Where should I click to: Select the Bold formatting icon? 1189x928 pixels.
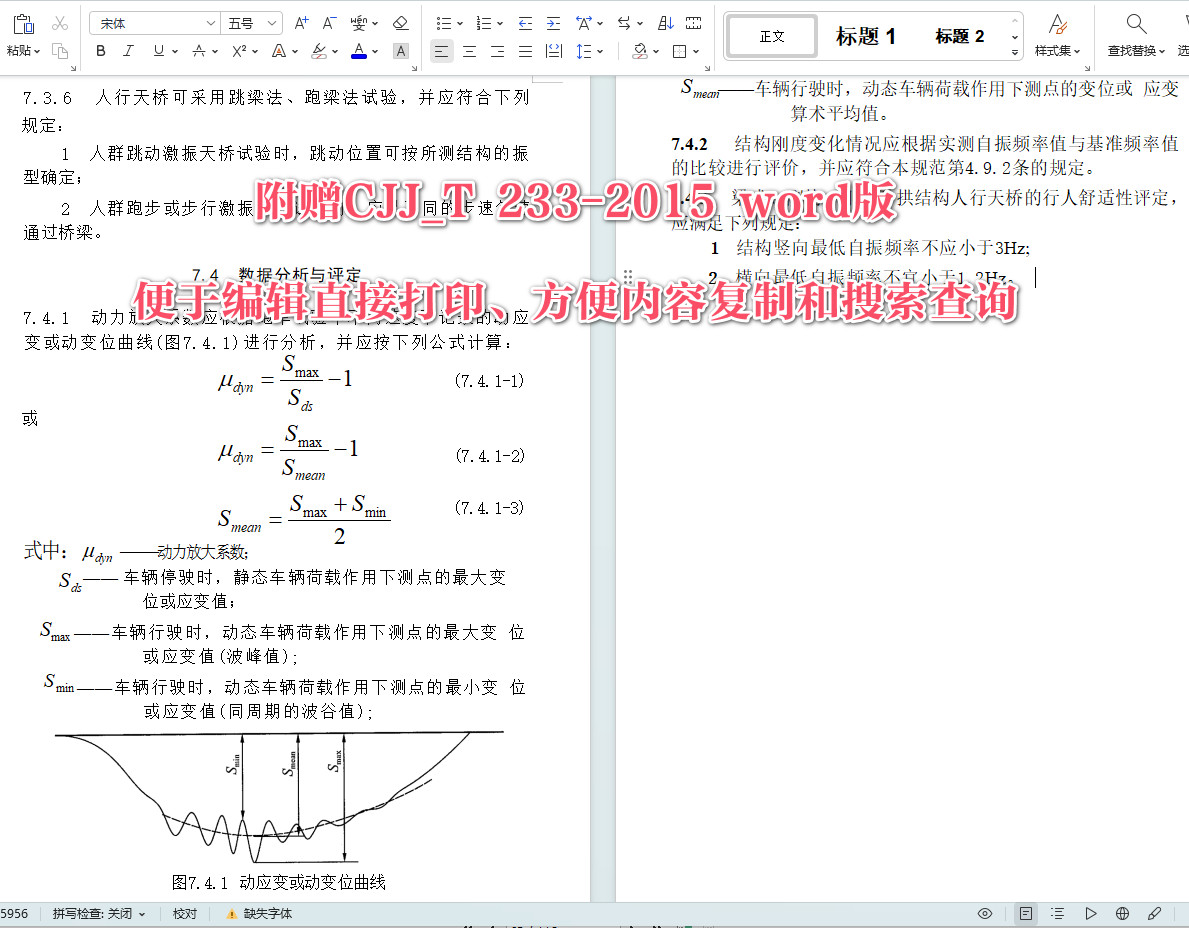pyautogui.click(x=102, y=51)
